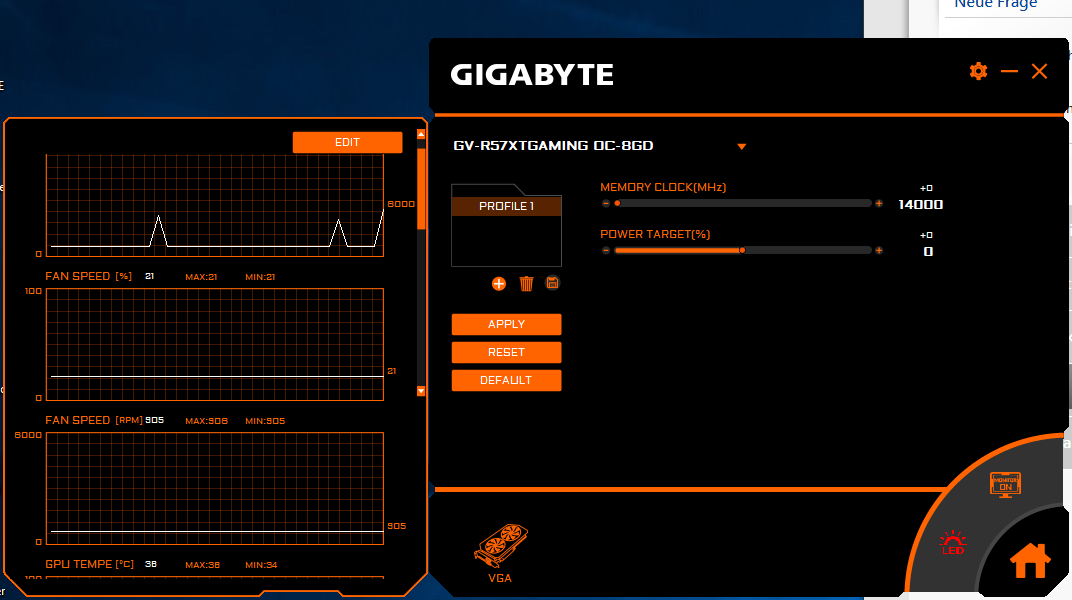Image resolution: width=1072 pixels, height=600 pixels.
Task: Click the GPU TEMPE [°C] label
Action: pos(90,564)
